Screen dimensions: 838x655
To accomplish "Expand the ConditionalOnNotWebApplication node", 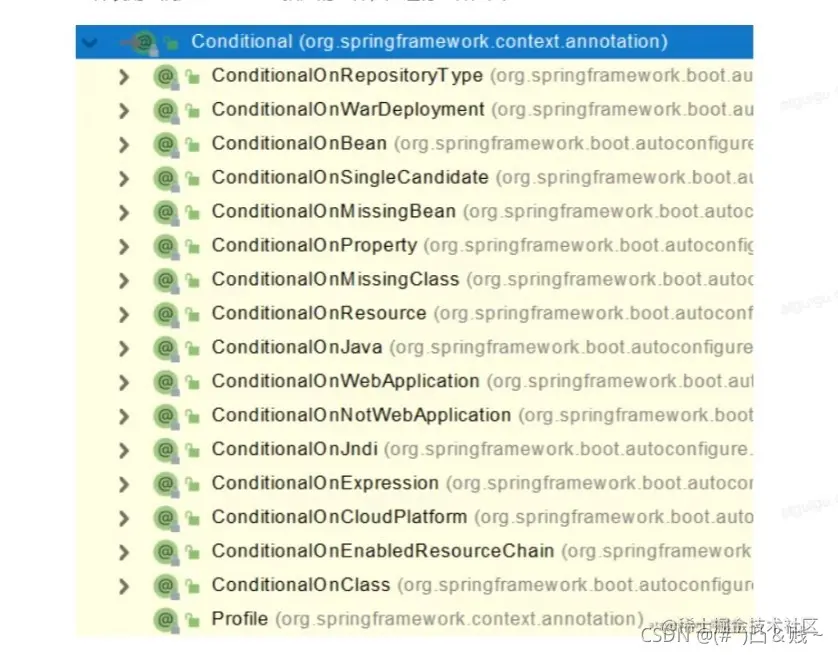I will [123, 416].
